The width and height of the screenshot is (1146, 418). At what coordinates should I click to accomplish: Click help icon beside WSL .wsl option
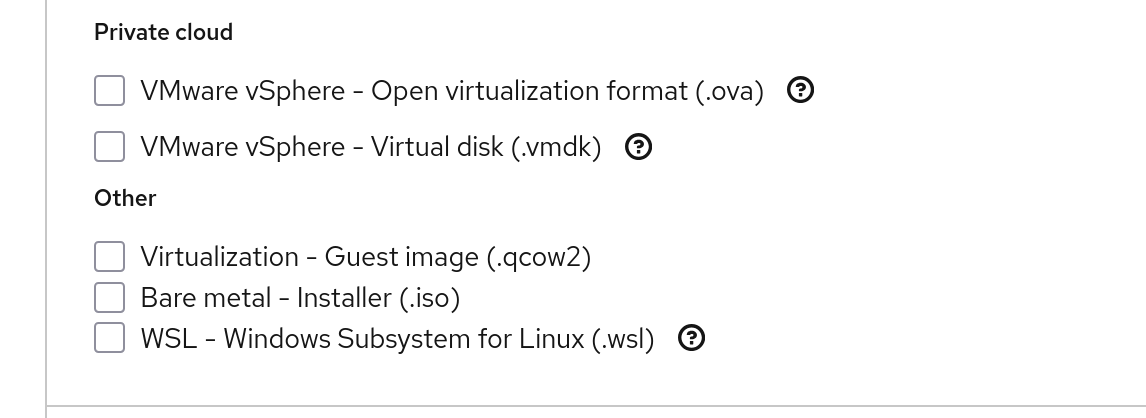pyautogui.click(x=691, y=339)
